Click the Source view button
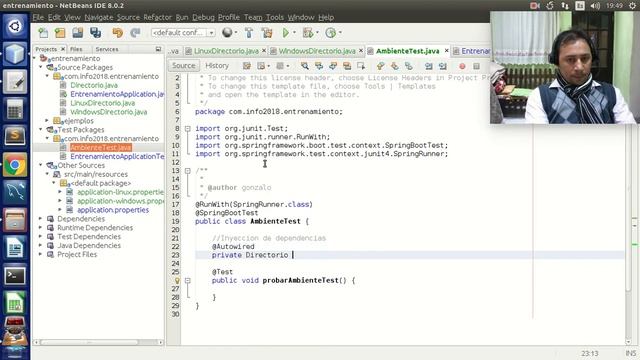 pos(183,66)
